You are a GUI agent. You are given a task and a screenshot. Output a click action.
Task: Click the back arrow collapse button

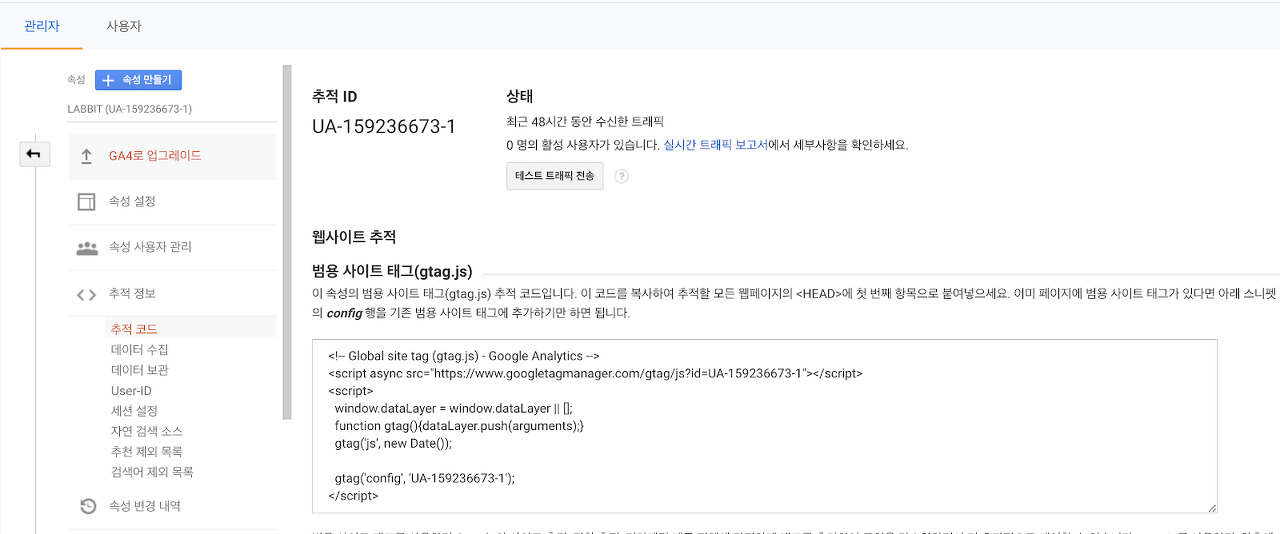point(34,153)
